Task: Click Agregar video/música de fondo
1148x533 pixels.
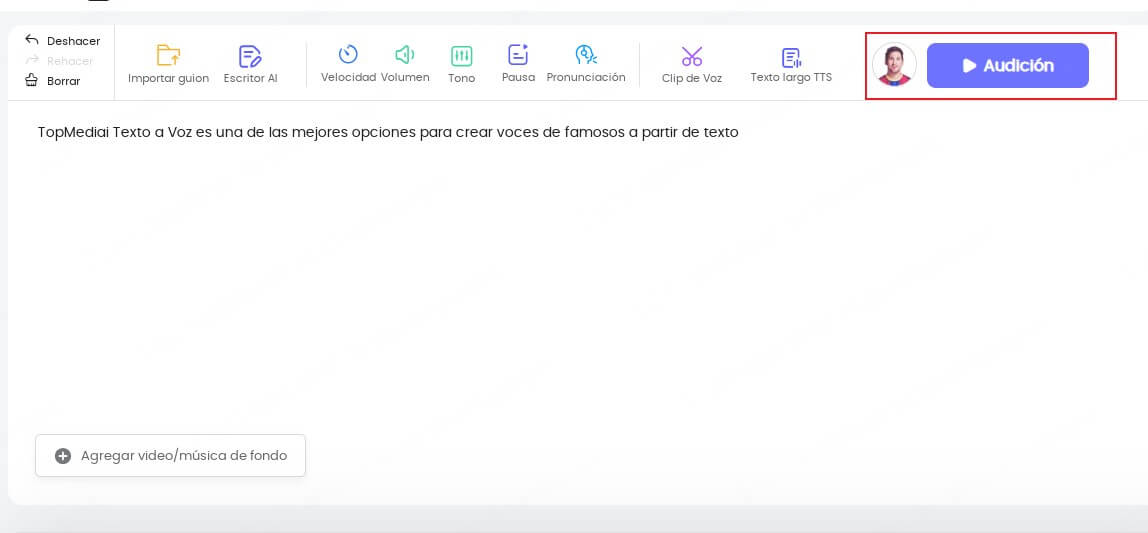Action: 171,455
